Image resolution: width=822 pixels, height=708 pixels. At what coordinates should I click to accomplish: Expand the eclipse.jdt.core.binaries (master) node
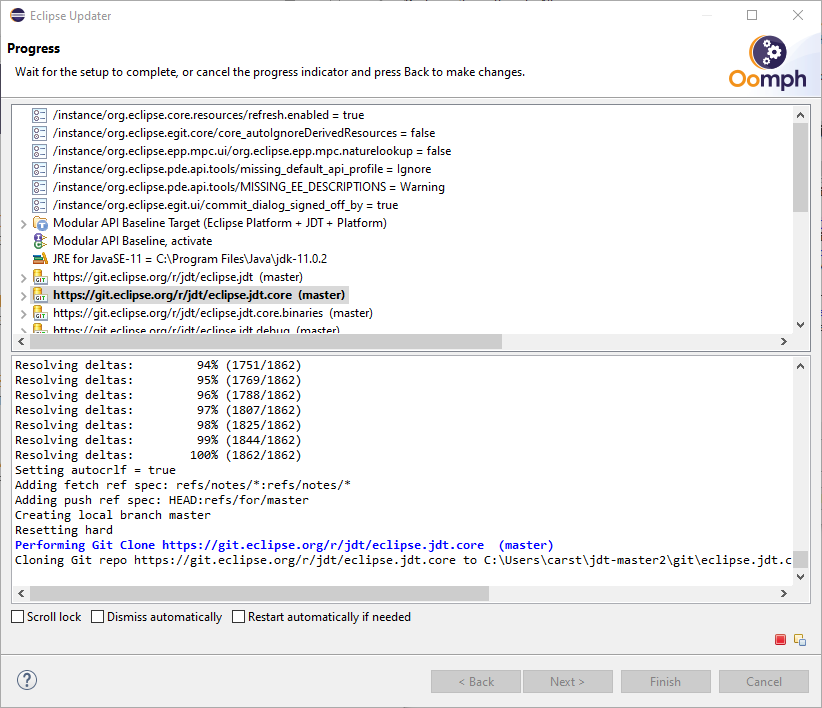coord(23,314)
